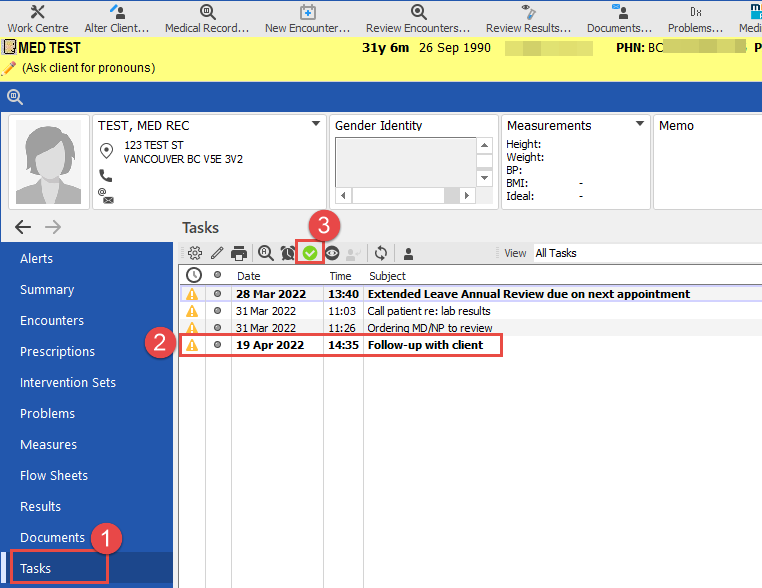Open Work Centre from the top toolbar

(x=38, y=18)
